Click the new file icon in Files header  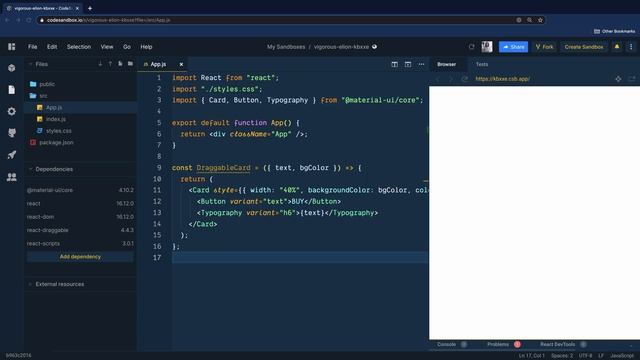coord(120,64)
